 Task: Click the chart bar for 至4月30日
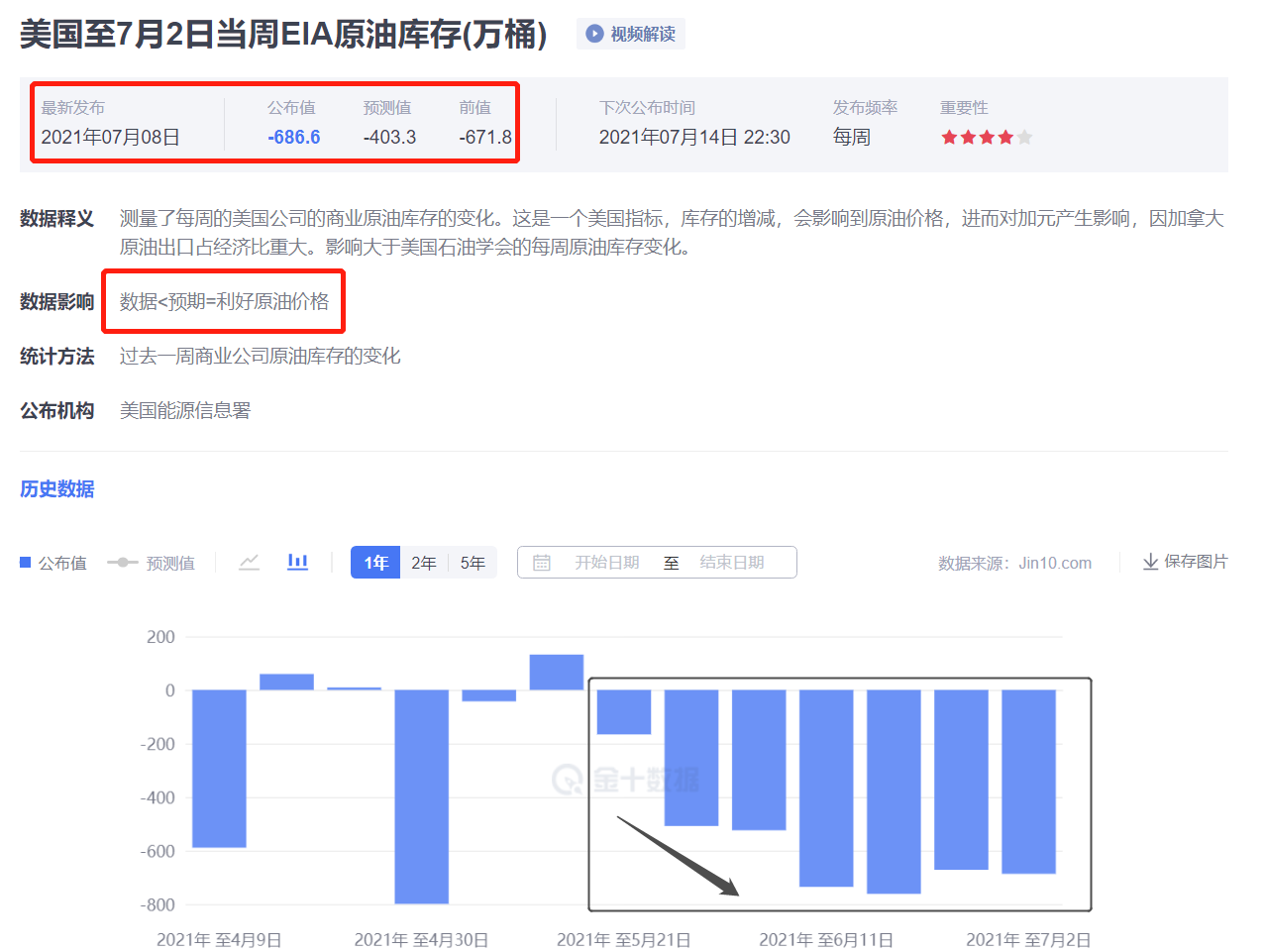[421, 796]
